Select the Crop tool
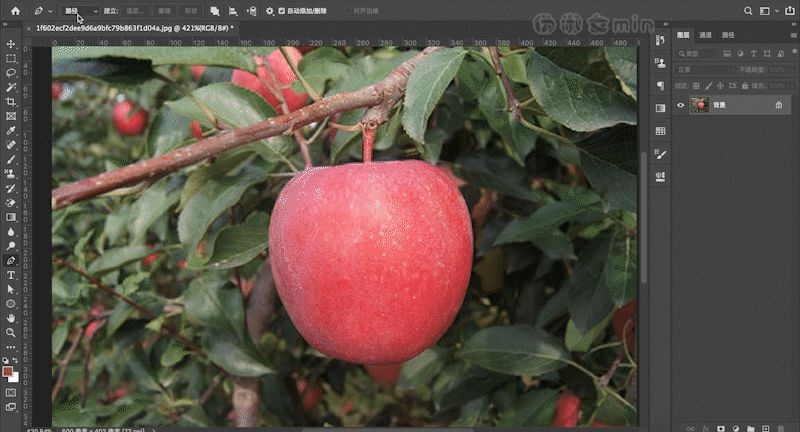 [x=11, y=102]
